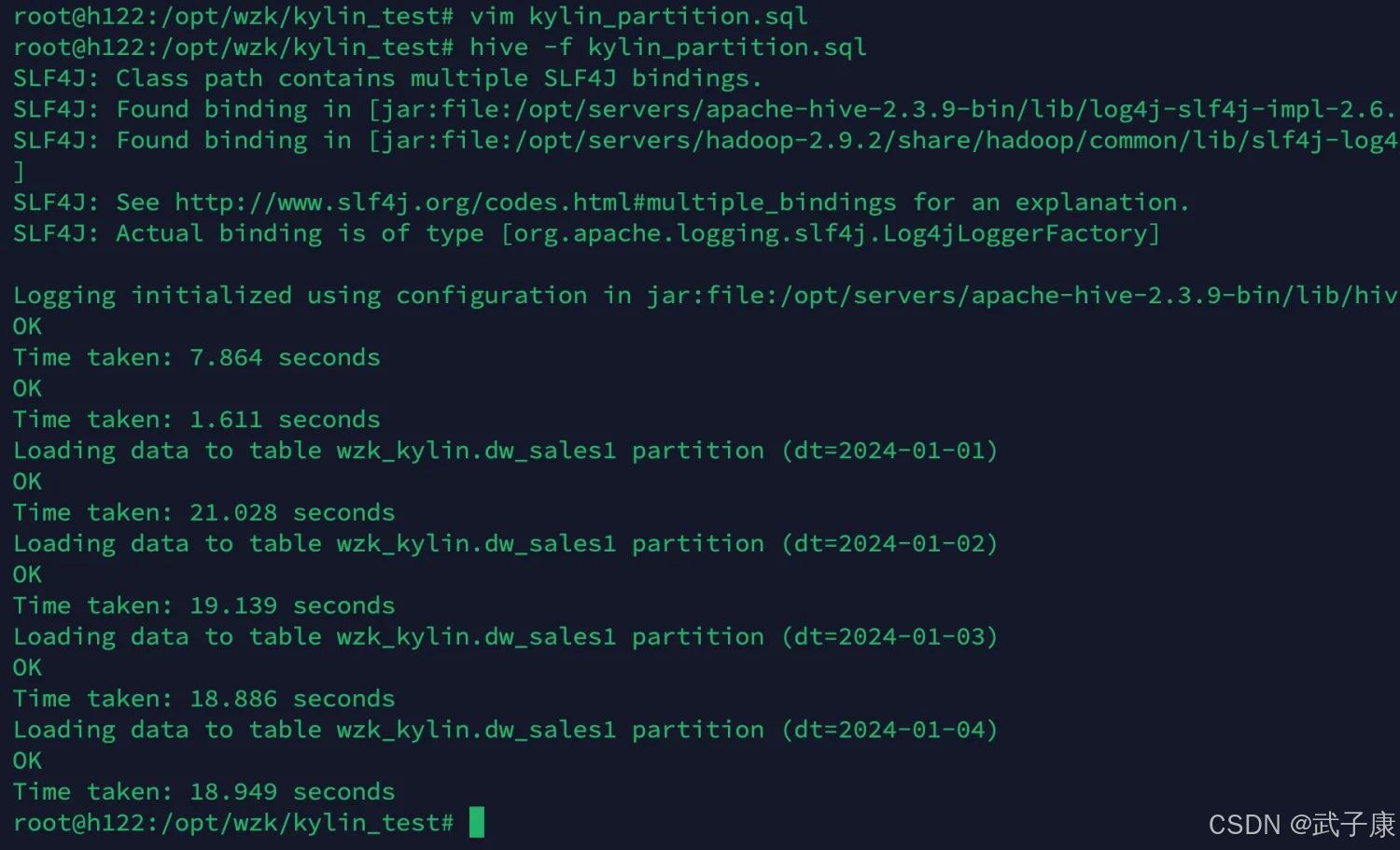The image size is (1400, 850).
Task: Select the "Time taken: 7.864 seconds" line
Action: 196,357
